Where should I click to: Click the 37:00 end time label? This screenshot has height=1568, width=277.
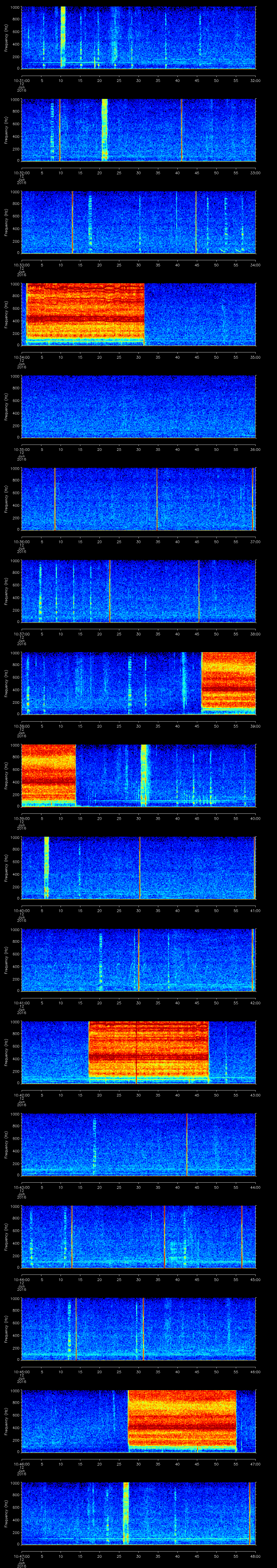tap(256, 542)
